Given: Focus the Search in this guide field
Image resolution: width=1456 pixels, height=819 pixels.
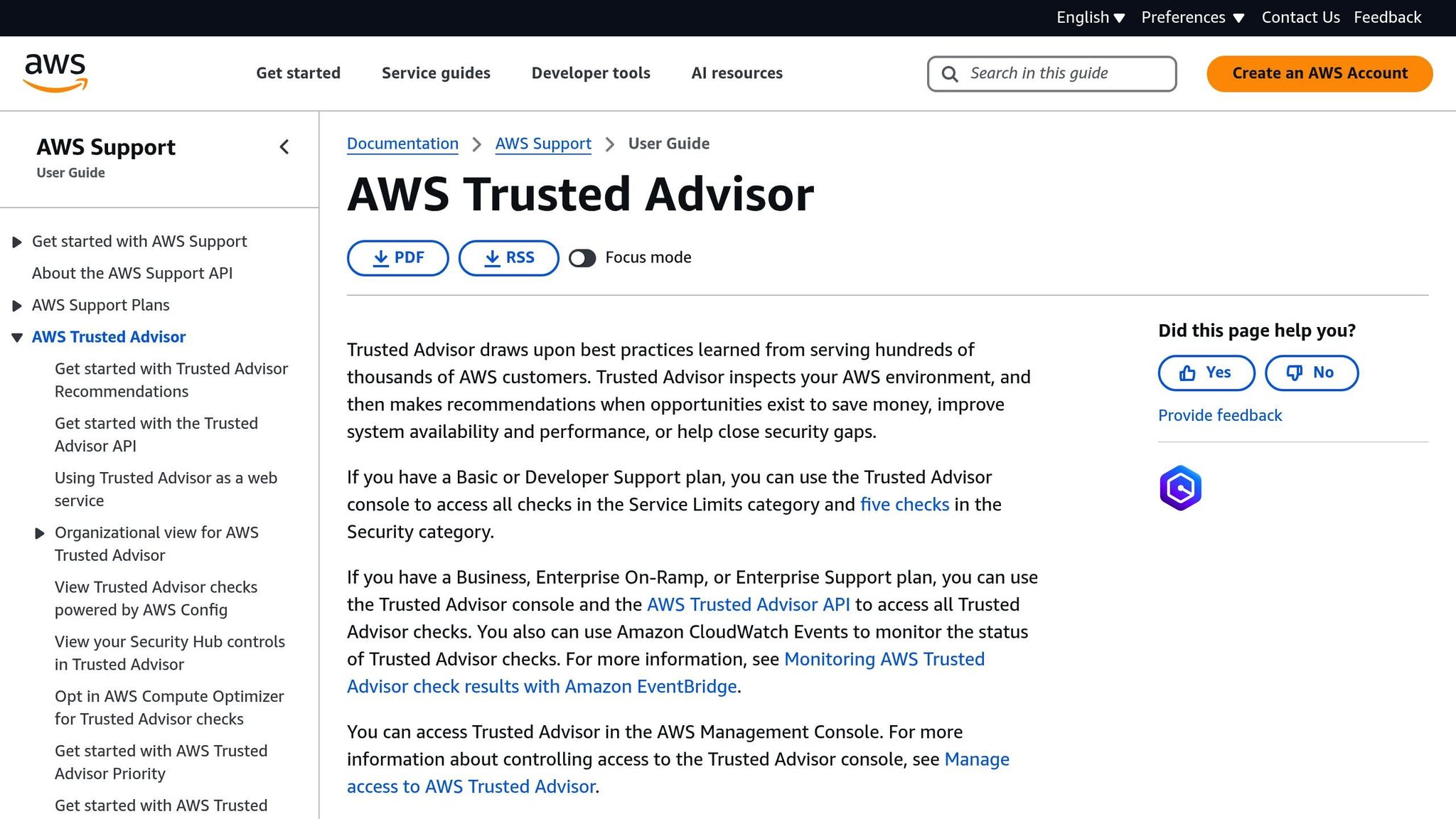Looking at the screenshot, I should tap(1051, 74).
